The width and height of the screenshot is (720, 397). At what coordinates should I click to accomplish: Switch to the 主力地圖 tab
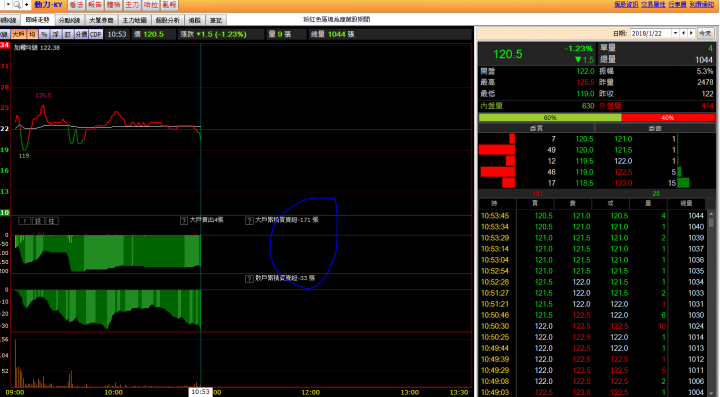coord(135,20)
